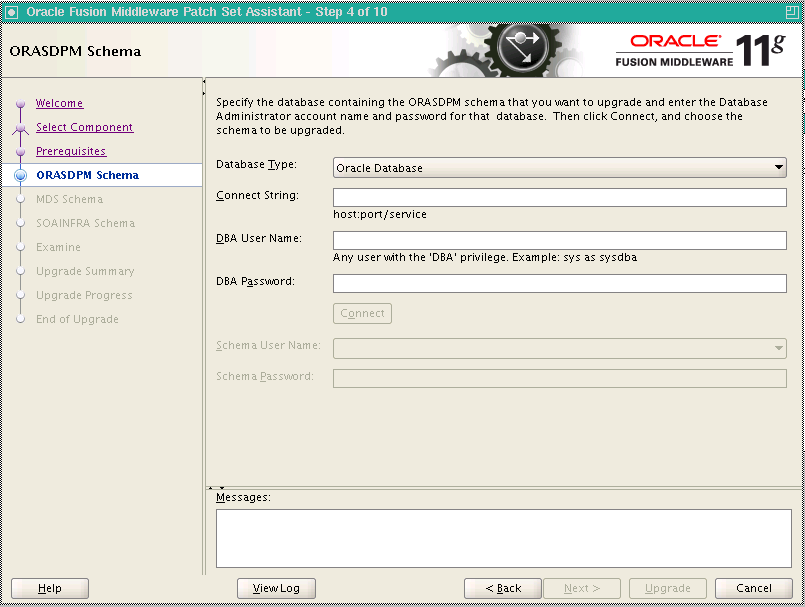Click the MDS Schema step marker
Image resolution: width=805 pixels, height=607 pixels.
point(21,199)
